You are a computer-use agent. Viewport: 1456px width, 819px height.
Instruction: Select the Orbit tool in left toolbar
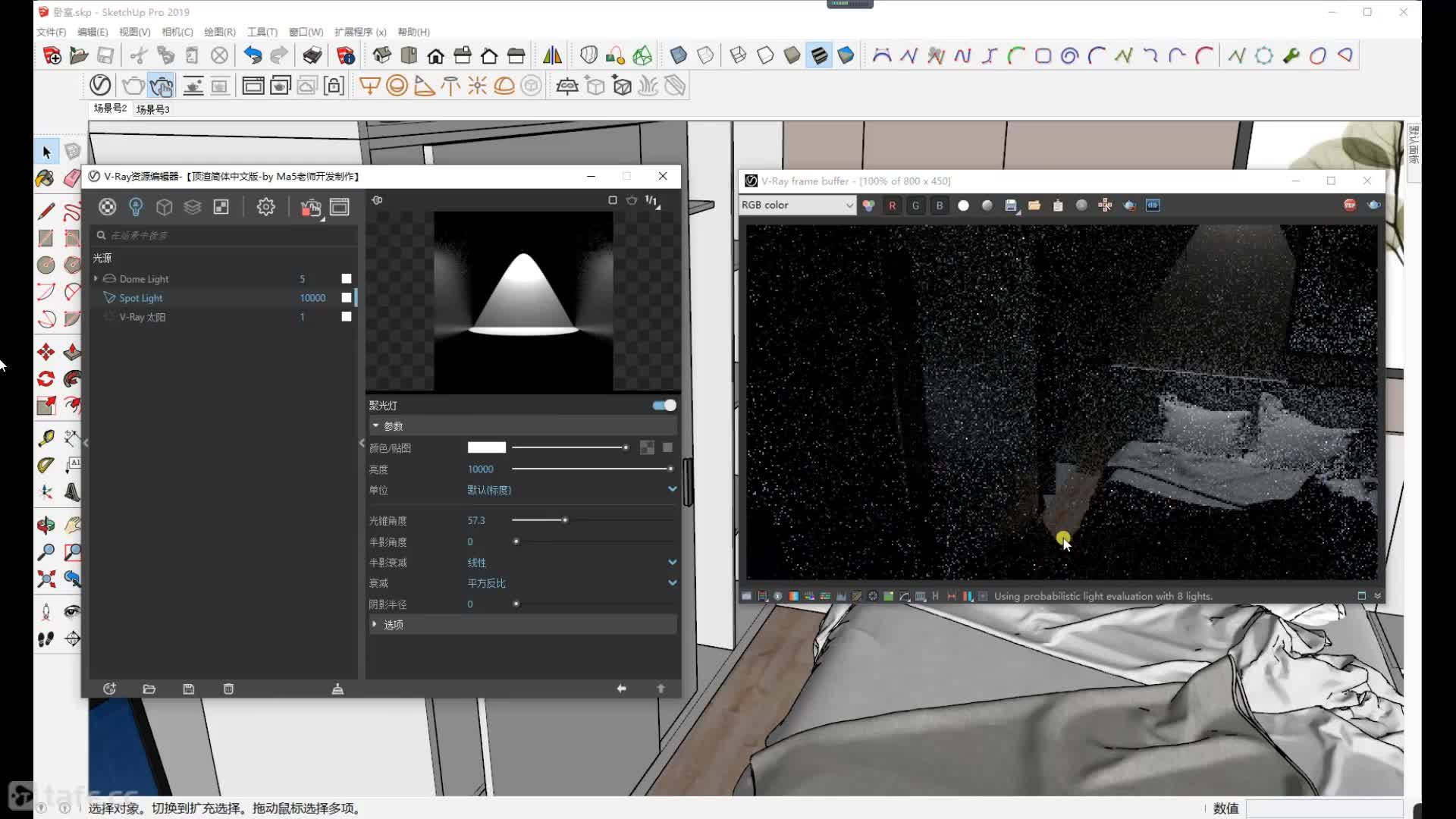46,524
